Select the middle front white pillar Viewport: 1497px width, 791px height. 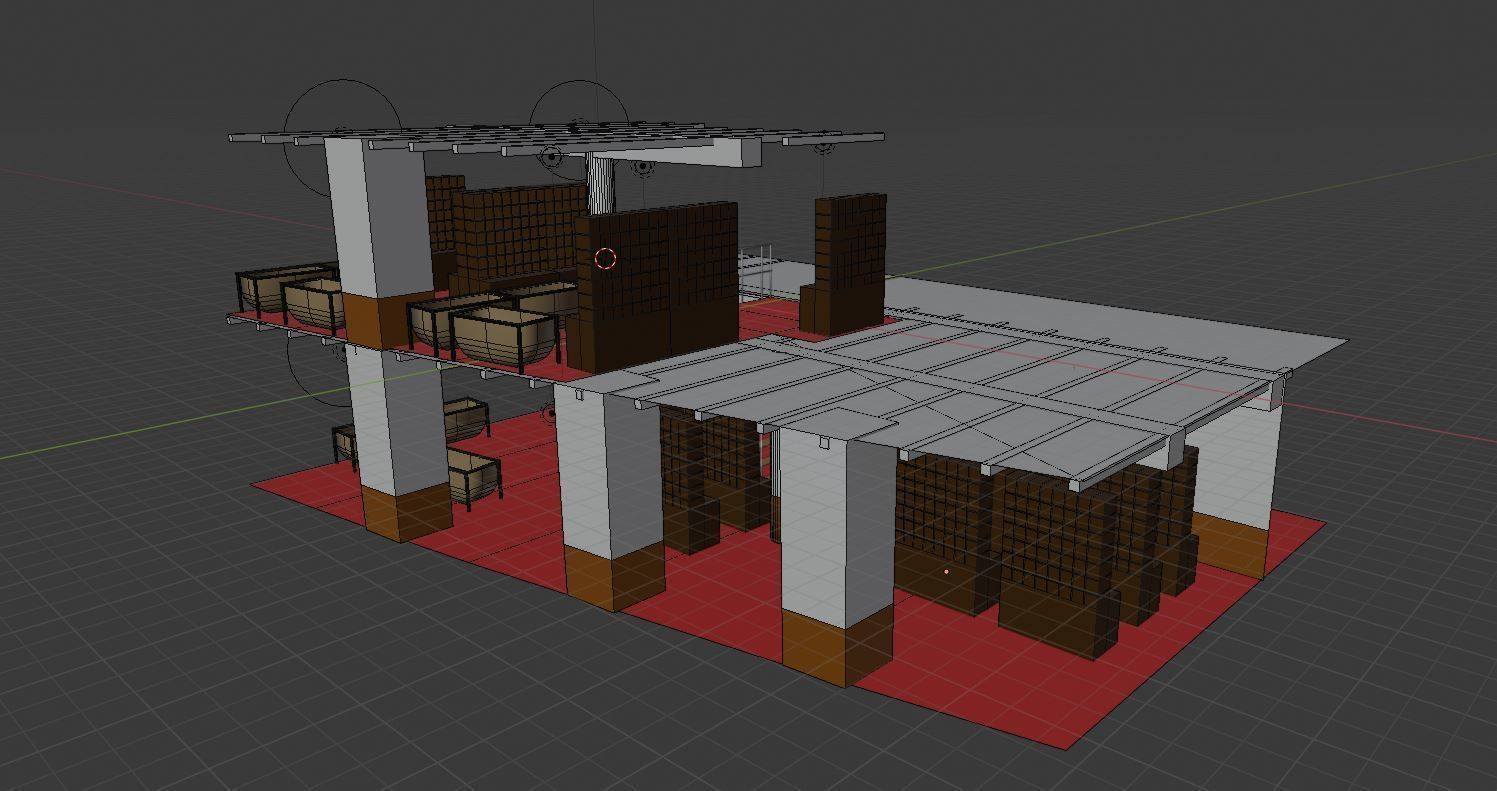point(612,496)
